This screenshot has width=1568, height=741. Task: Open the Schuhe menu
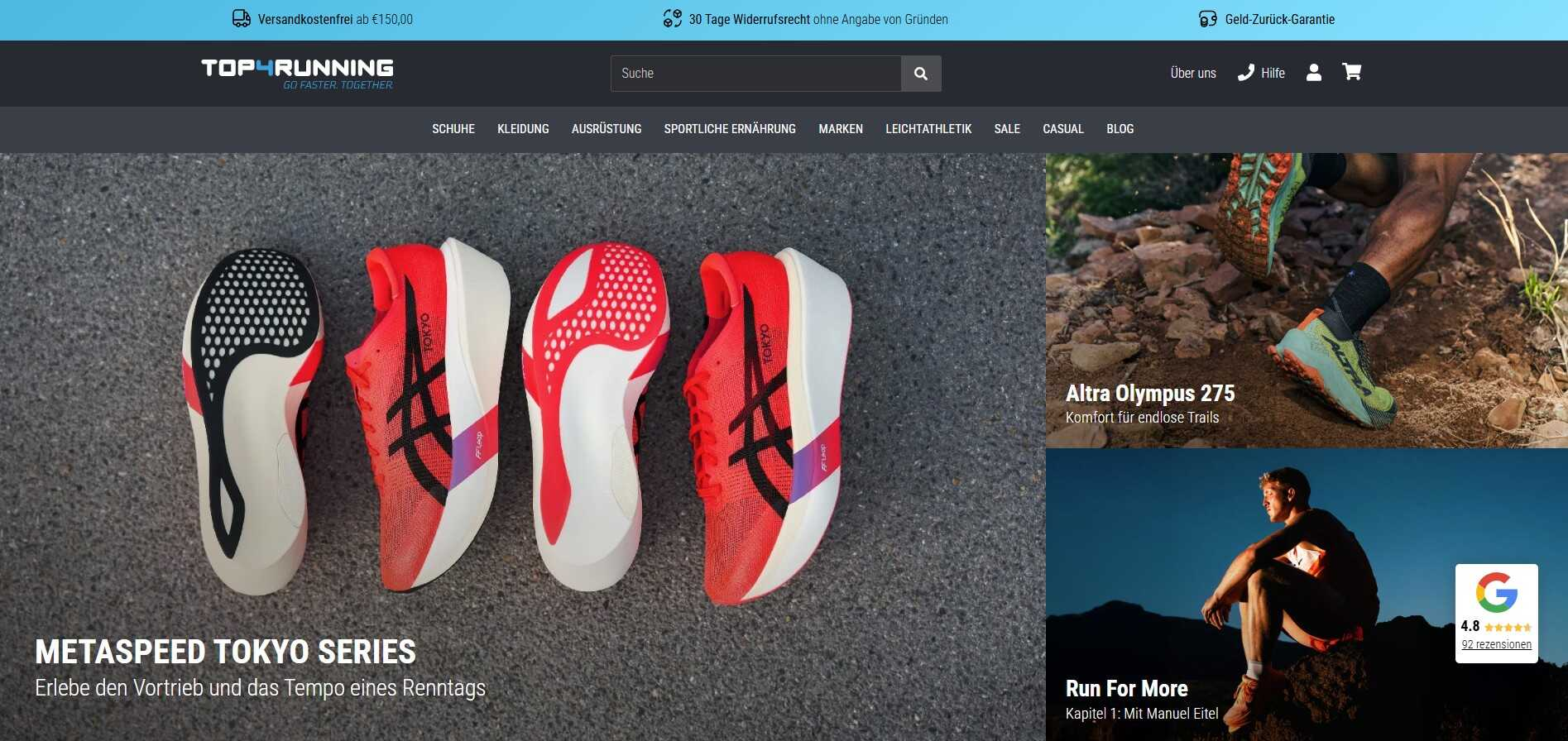tap(453, 129)
